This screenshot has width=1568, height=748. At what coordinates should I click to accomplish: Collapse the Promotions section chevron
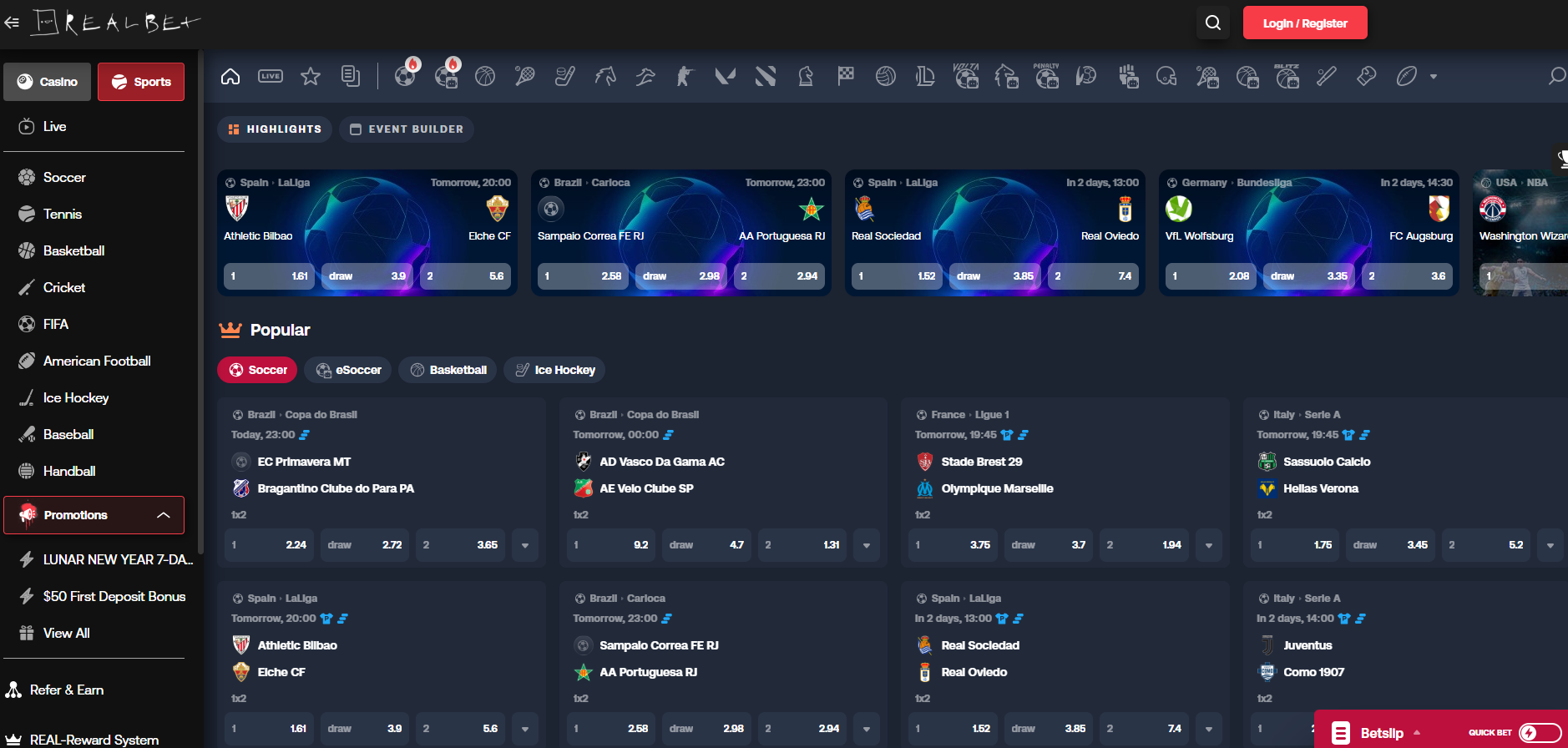tap(164, 515)
